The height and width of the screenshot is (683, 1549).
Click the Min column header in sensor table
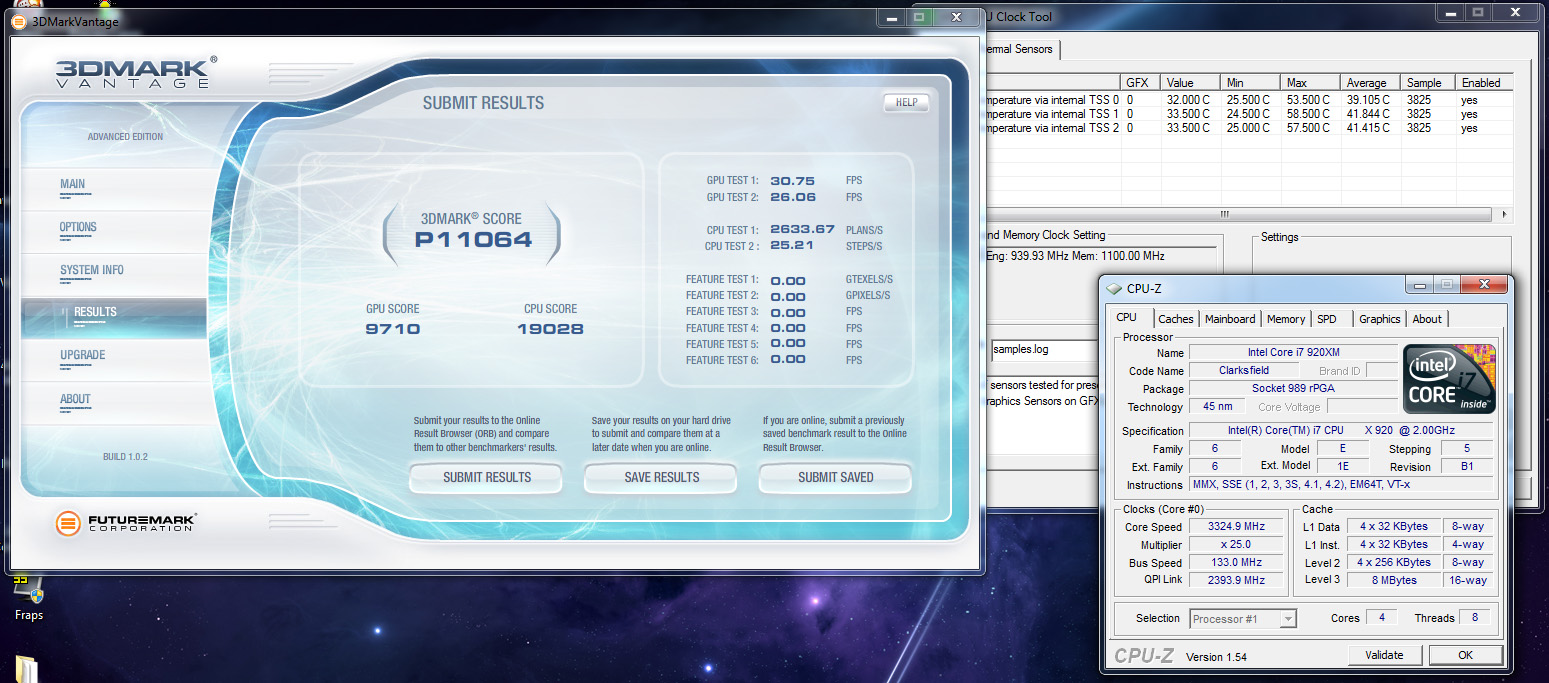pyautogui.click(x=1250, y=82)
